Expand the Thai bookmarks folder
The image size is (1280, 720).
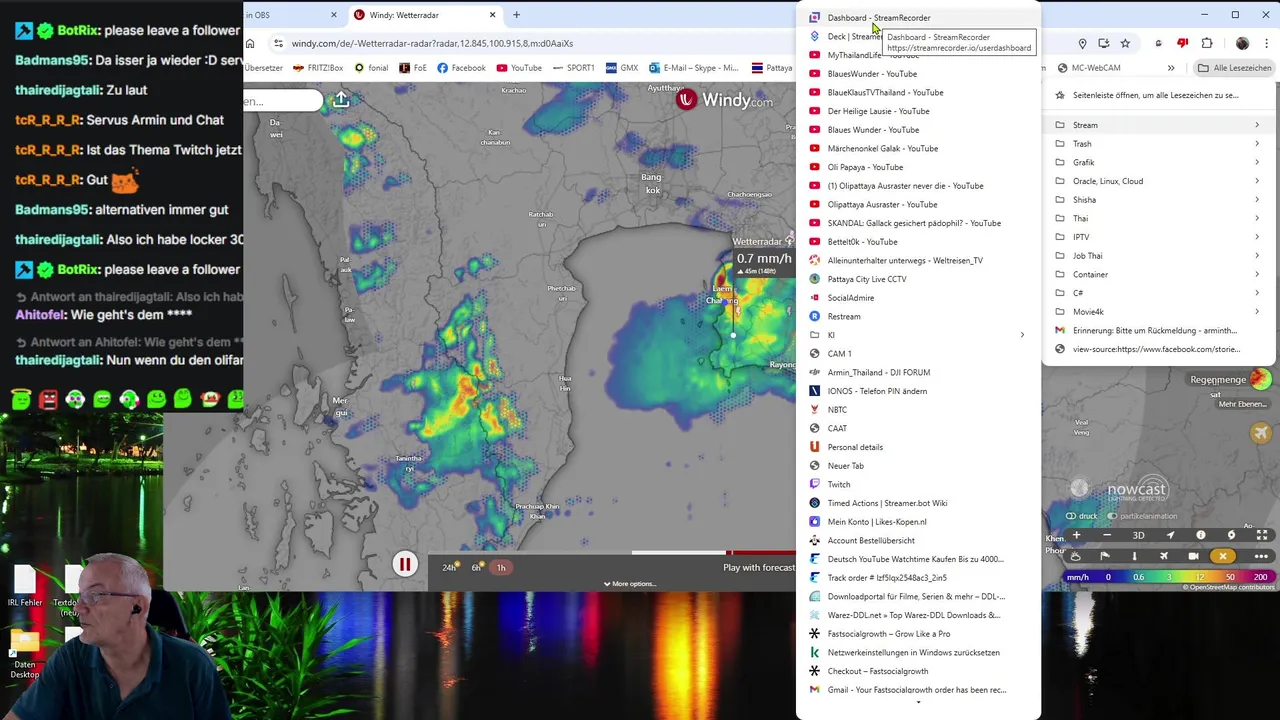pos(1158,218)
